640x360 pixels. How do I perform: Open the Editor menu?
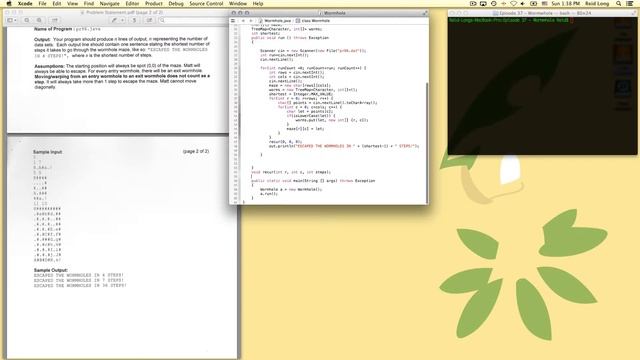point(132,3)
